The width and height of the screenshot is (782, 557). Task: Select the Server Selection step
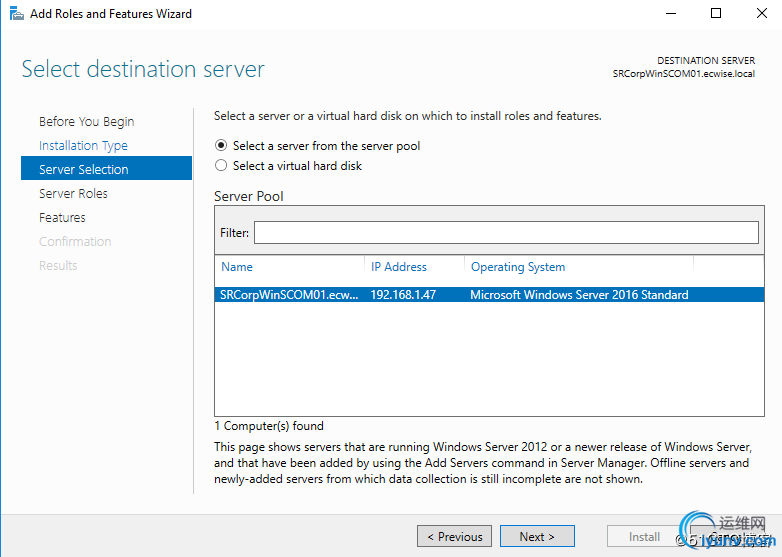pyautogui.click(x=106, y=168)
